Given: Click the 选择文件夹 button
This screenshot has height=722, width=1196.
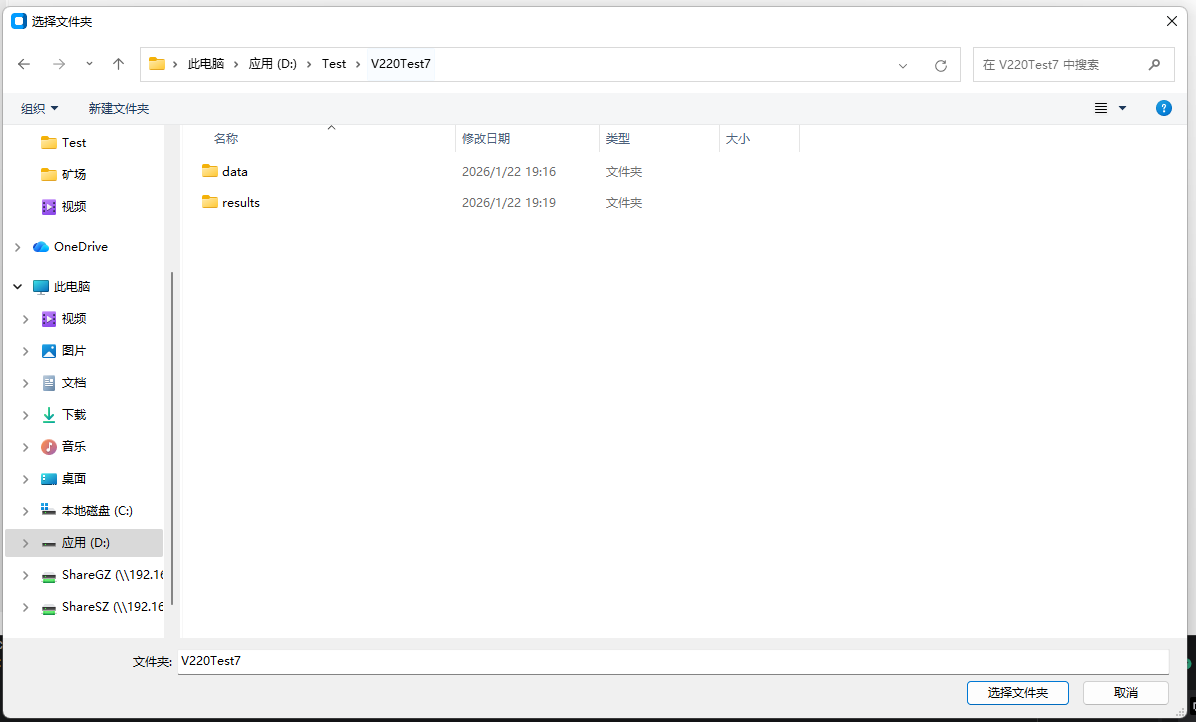Looking at the screenshot, I should 1017,693.
